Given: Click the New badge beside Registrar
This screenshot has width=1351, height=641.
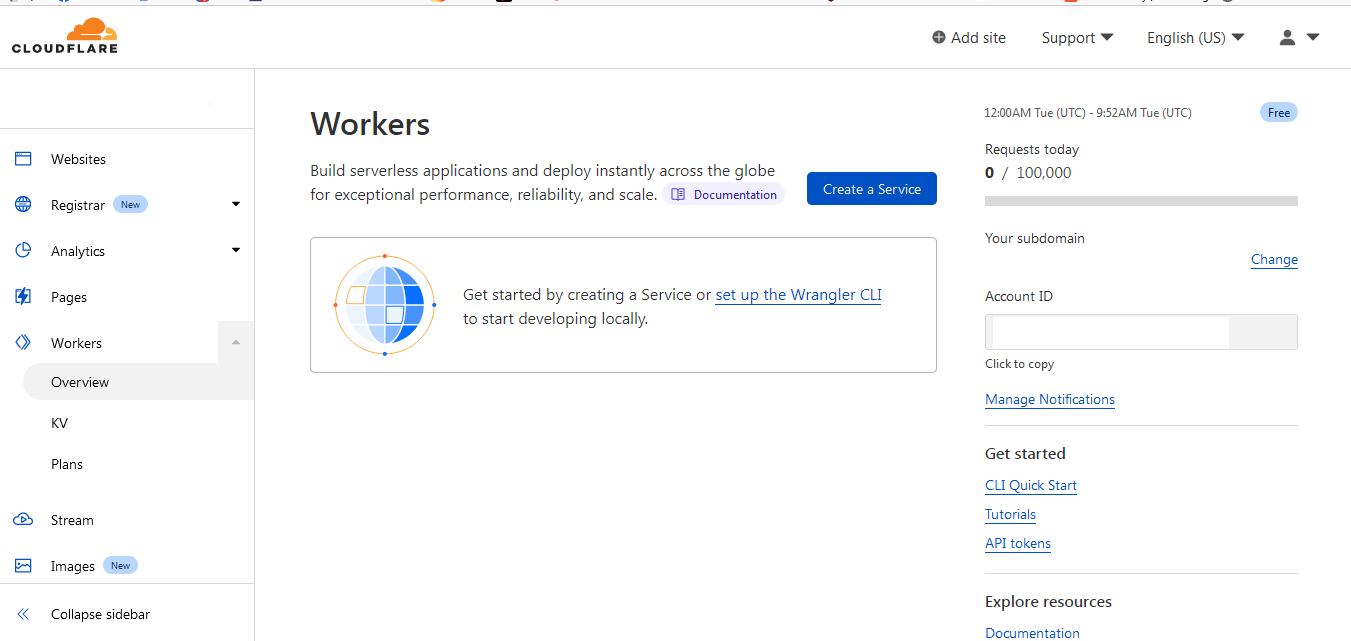Looking at the screenshot, I should click(131, 204).
